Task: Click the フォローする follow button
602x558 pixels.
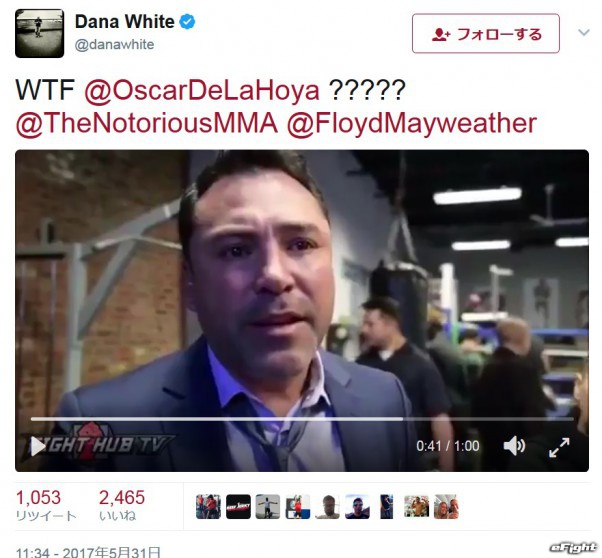Action: pyautogui.click(x=486, y=33)
